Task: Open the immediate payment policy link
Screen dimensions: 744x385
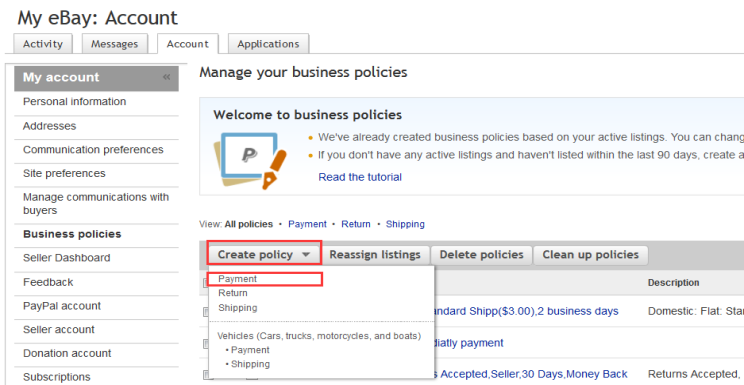Action: [x=469, y=343]
